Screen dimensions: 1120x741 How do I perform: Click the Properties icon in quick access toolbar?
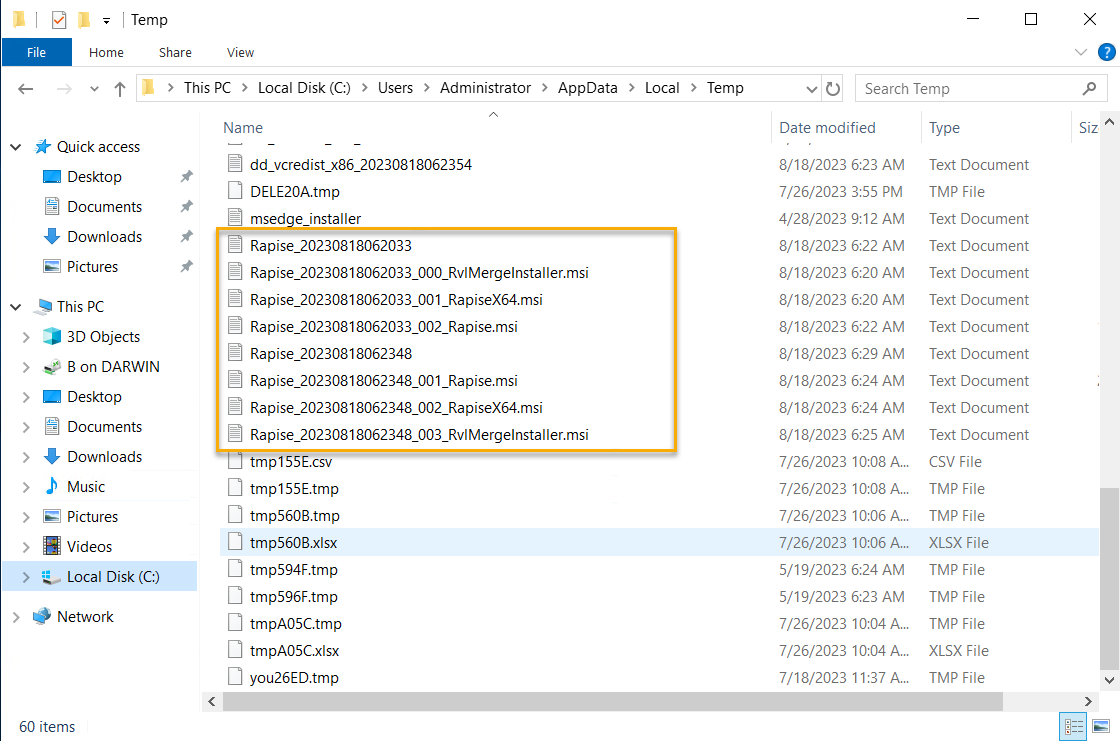[x=59, y=19]
